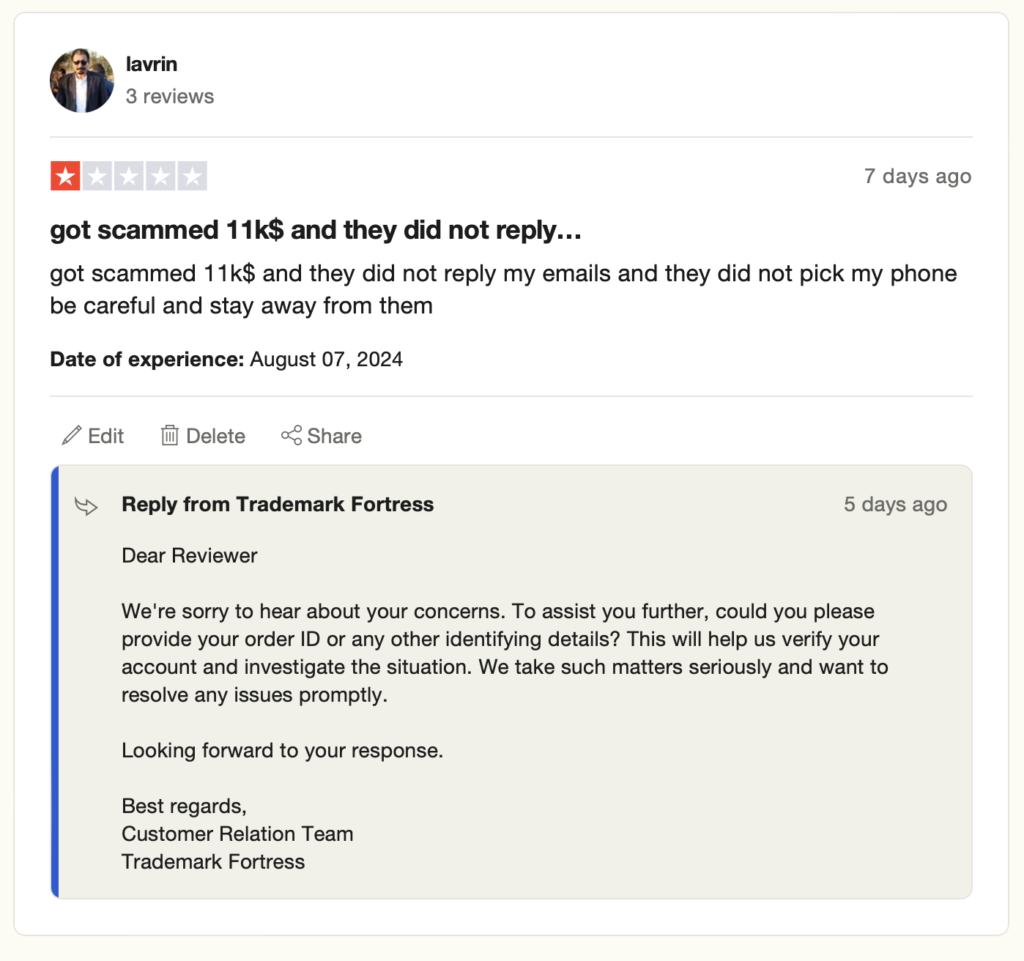The height and width of the screenshot is (961, 1024).
Task: Click the Share network icon
Action: 291,436
